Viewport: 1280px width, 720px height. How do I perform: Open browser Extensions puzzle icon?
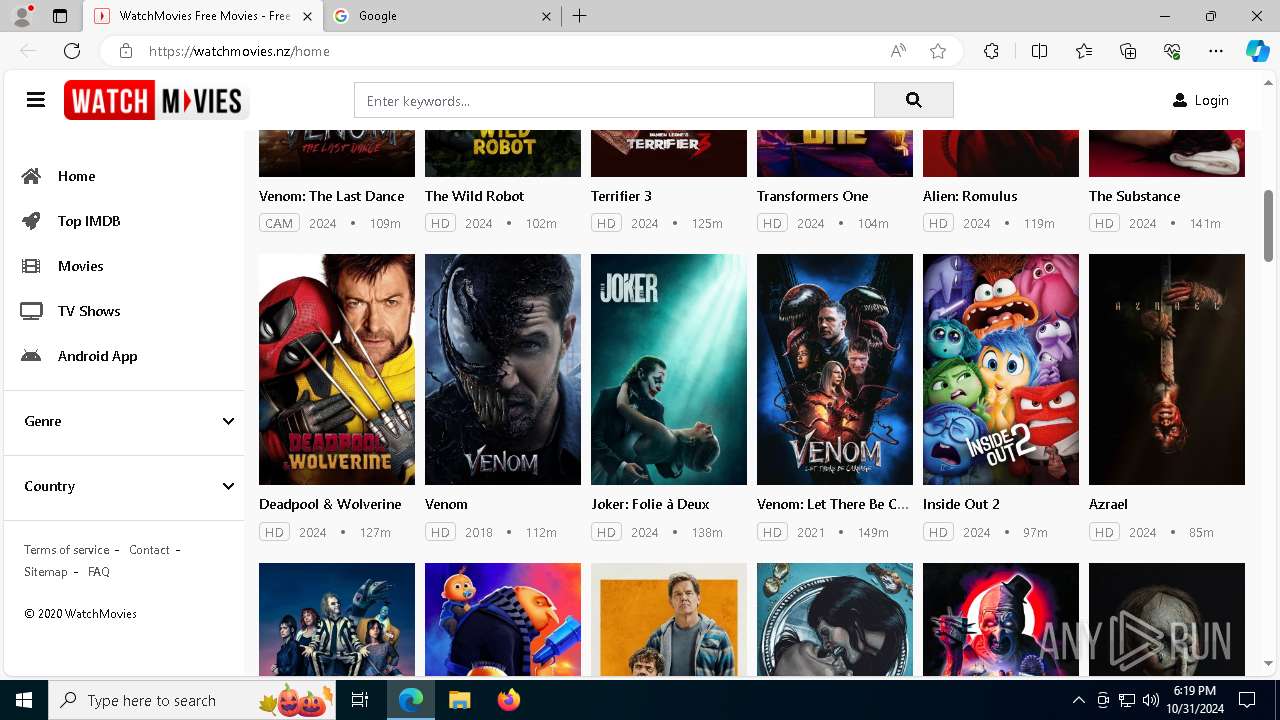pyautogui.click(x=991, y=51)
